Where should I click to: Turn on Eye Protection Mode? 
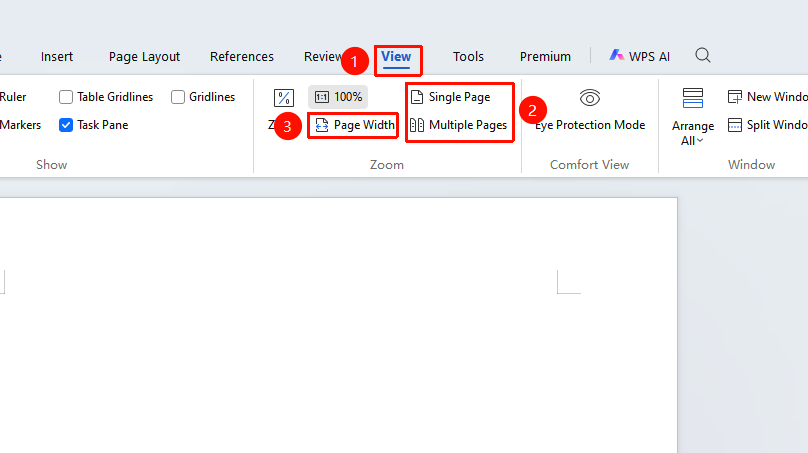[x=590, y=111]
